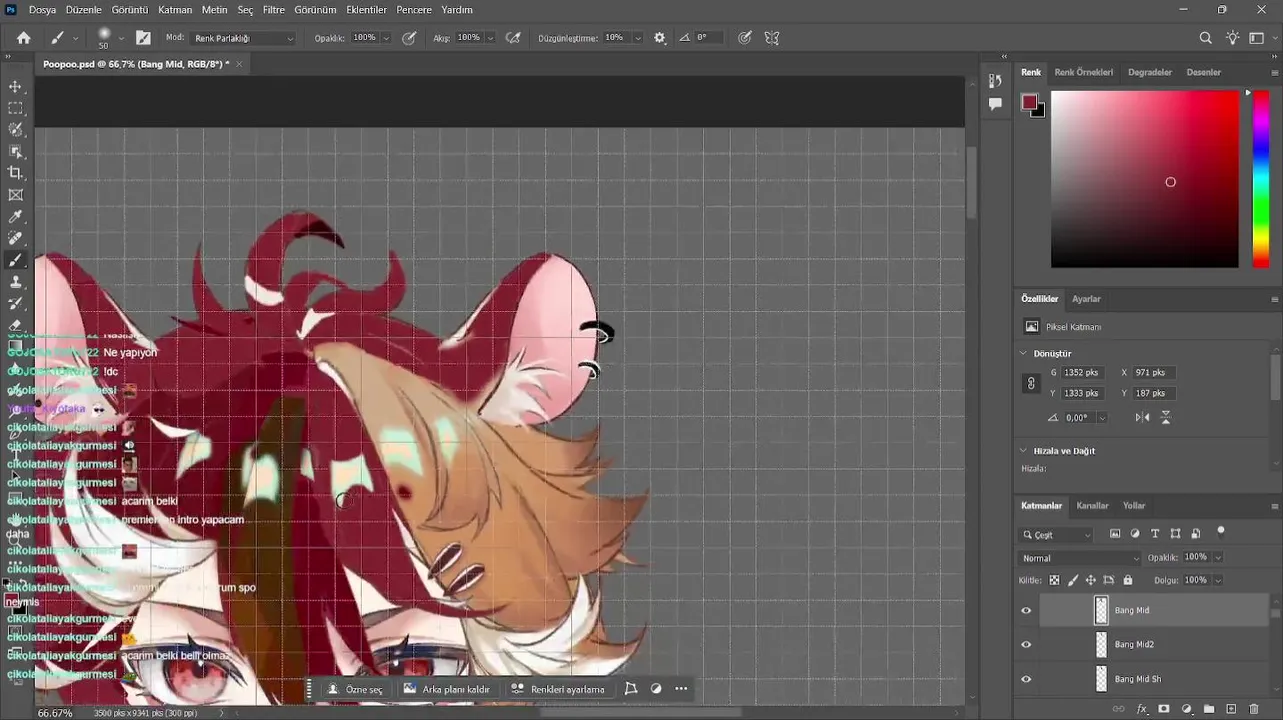This screenshot has width=1283, height=720.
Task: Switch to the Kanallar tab
Action: tap(1092, 506)
